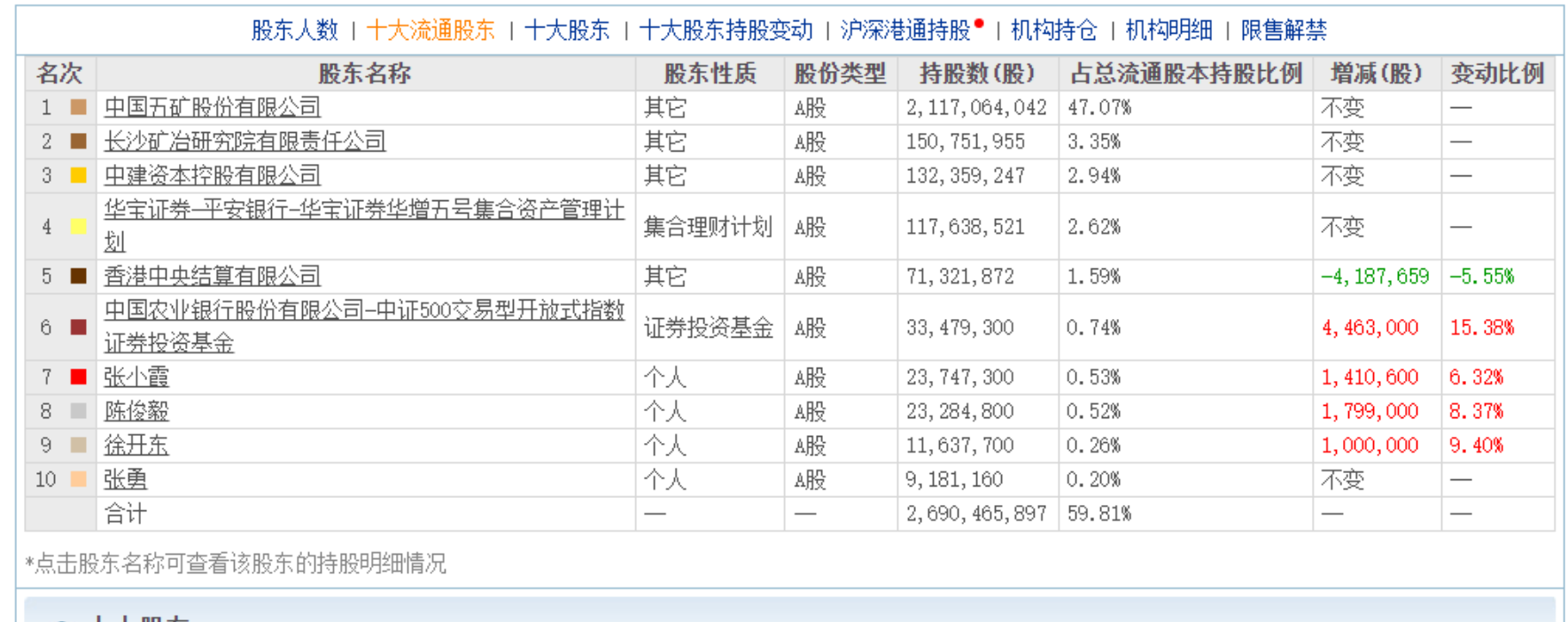Screen dimensions: 1568x622
Task: Click the 证券投资基金 nature cell
Action: point(708,328)
